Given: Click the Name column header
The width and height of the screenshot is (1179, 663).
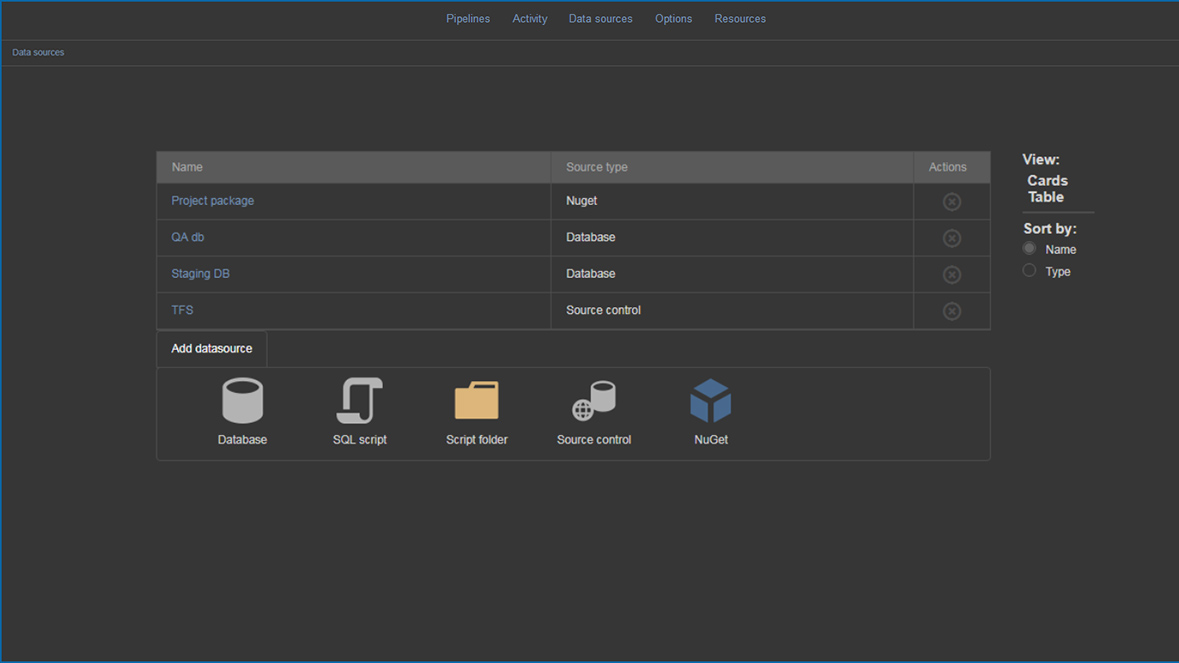Looking at the screenshot, I should [184, 167].
